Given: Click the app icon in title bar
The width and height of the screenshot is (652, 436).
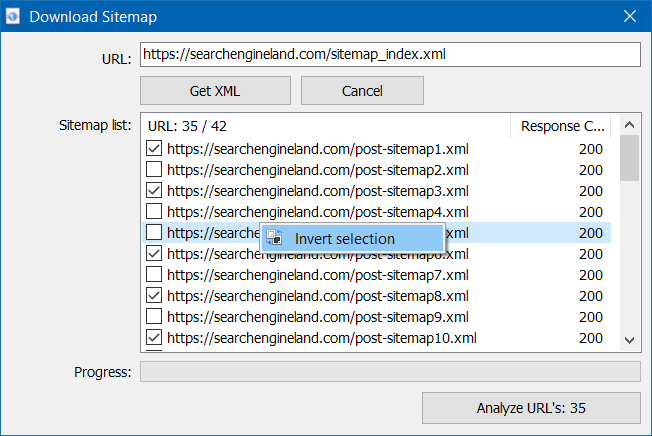Looking at the screenshot, I should click(15, 16).
